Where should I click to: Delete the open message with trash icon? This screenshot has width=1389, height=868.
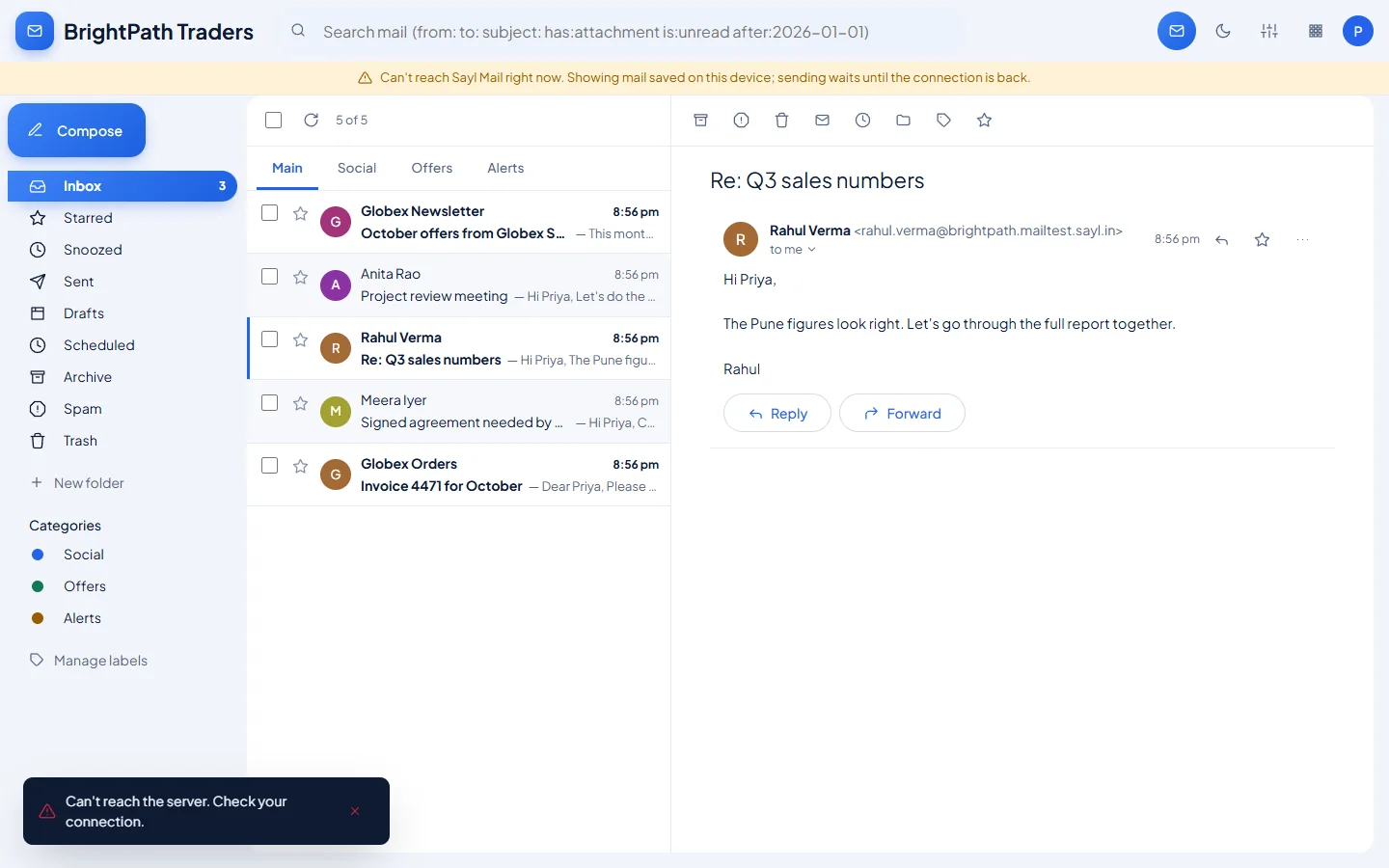(x=782, y=121)
